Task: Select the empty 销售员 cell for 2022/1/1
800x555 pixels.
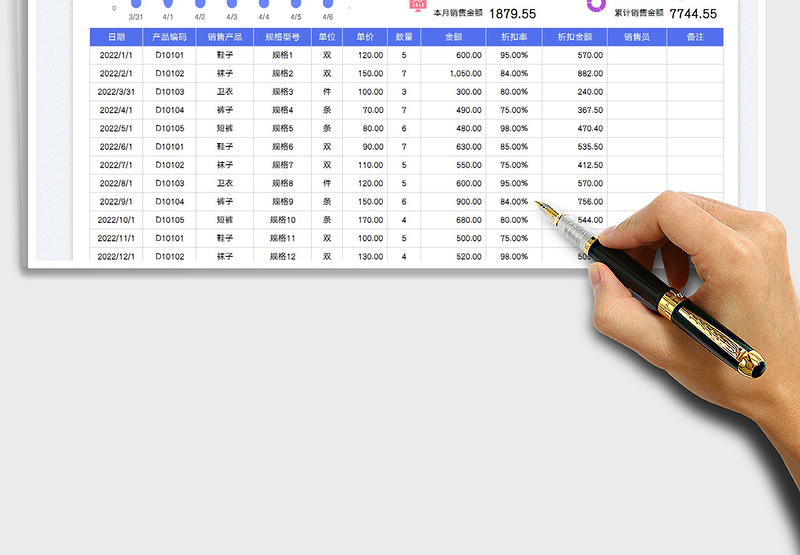Action: coord(637,56)
